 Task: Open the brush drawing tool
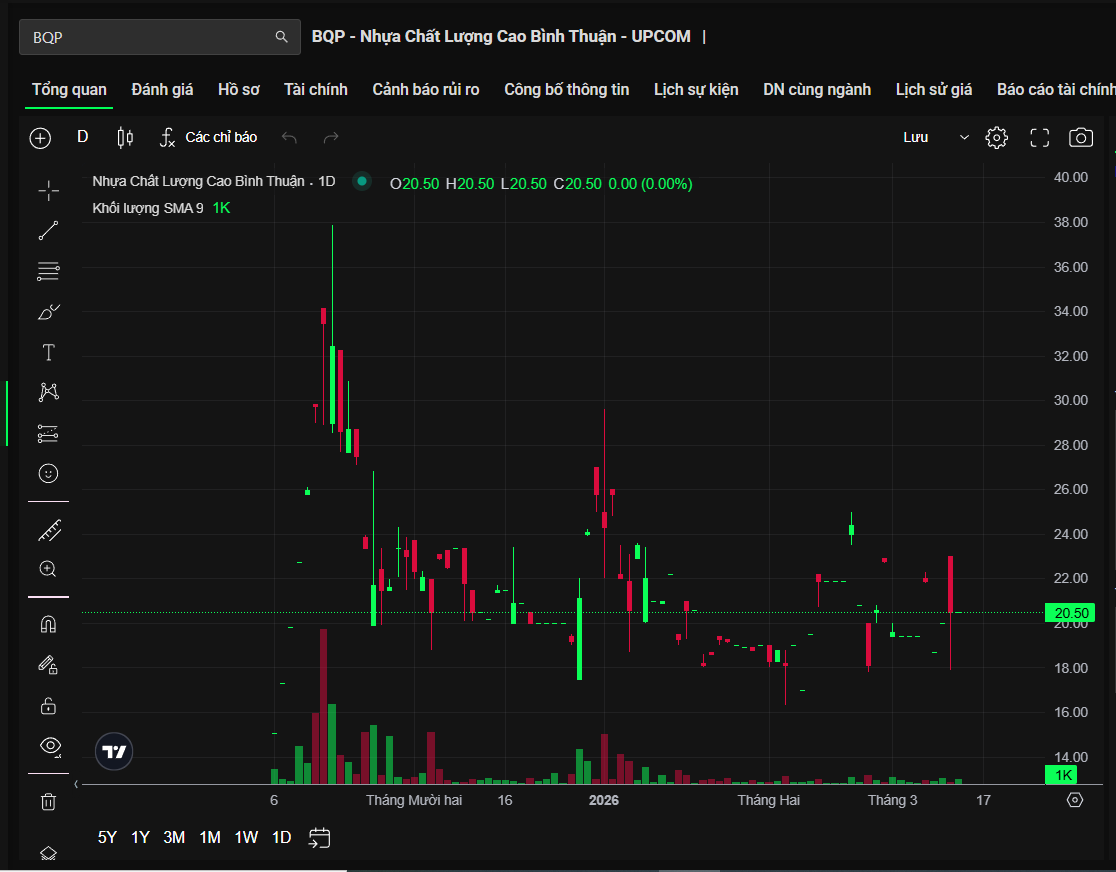coord(48,312)
